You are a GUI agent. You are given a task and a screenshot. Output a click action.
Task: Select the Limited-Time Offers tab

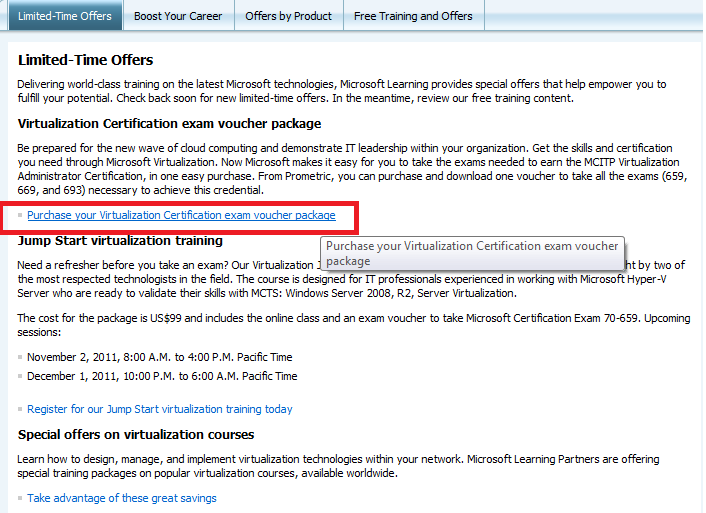pos(65,16)
